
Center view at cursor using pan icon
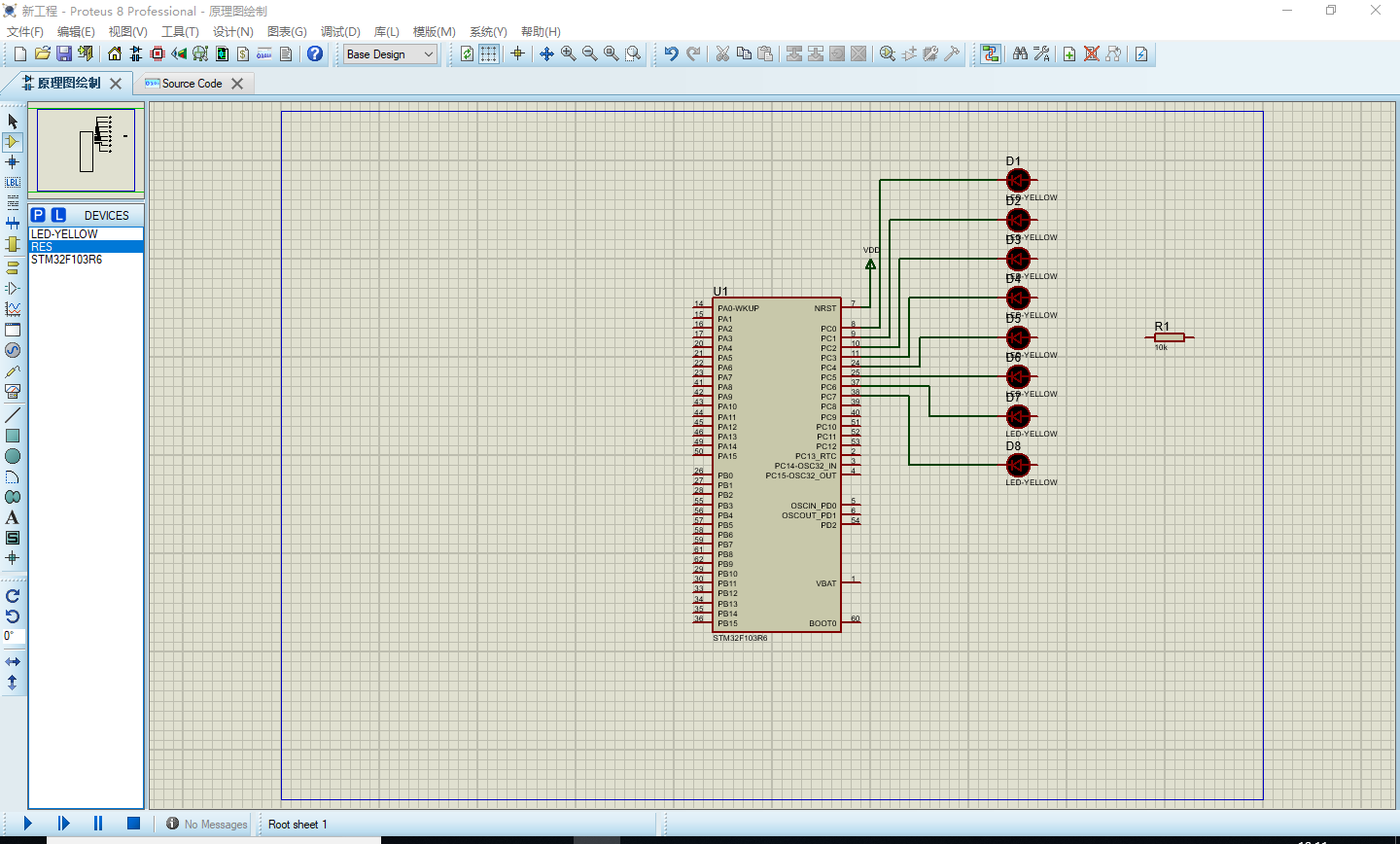click(547, 53)
